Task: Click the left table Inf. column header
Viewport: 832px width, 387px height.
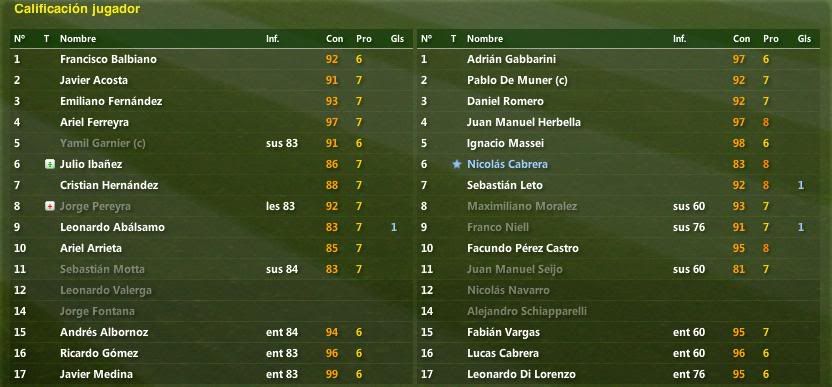Action: pyautogui.click(x=273, y=39)
